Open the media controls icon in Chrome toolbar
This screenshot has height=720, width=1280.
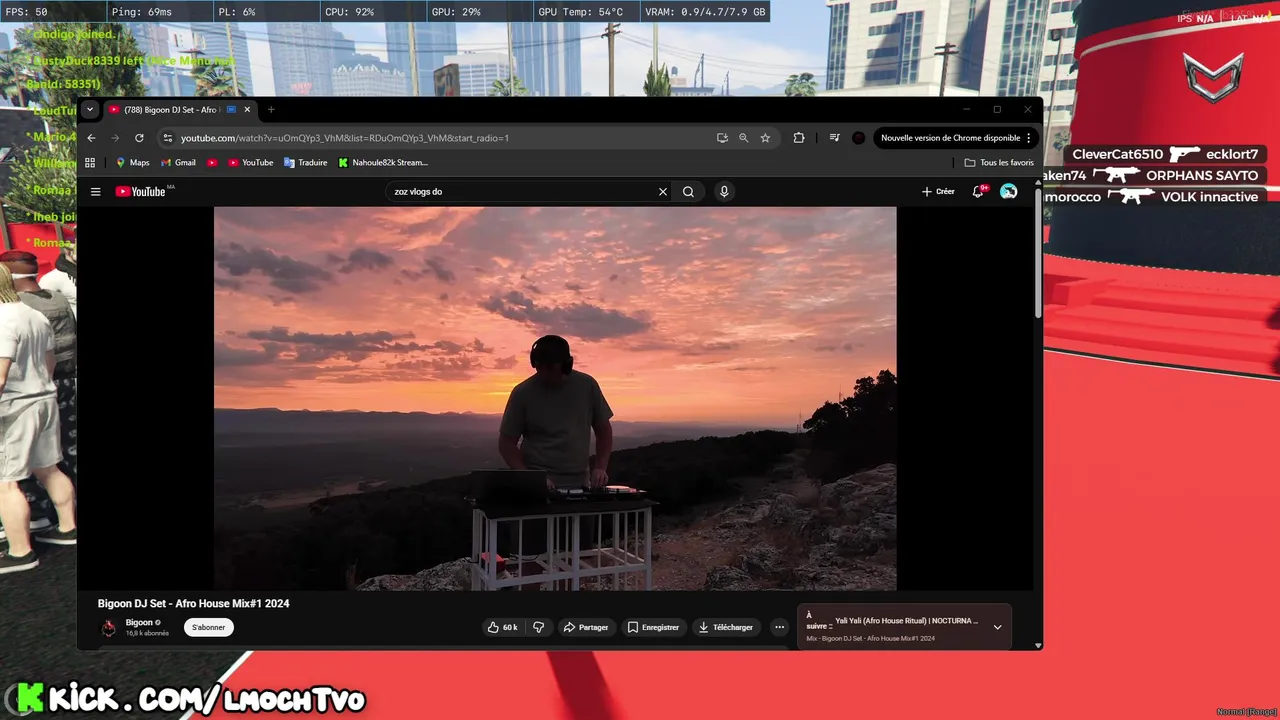coord(834,138)
